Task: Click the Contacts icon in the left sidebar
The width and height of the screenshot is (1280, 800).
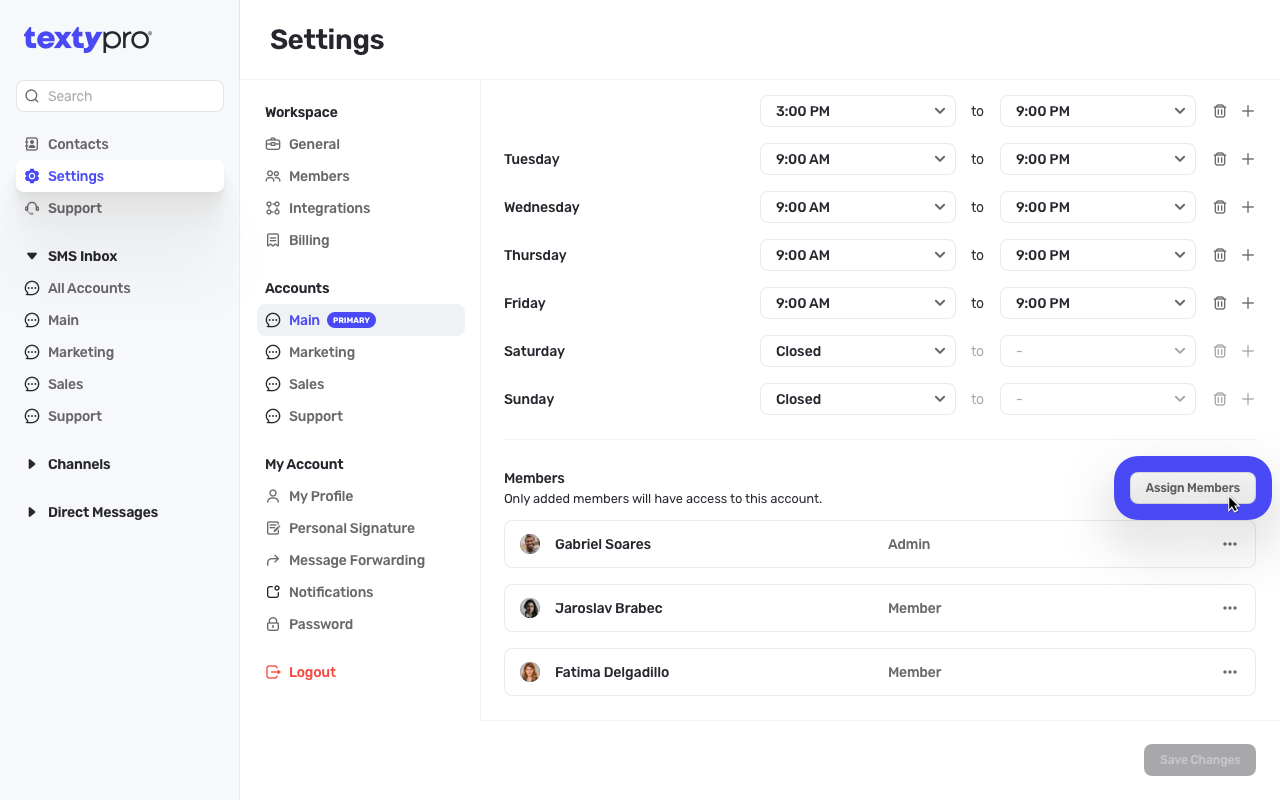Action: (32, 144)
